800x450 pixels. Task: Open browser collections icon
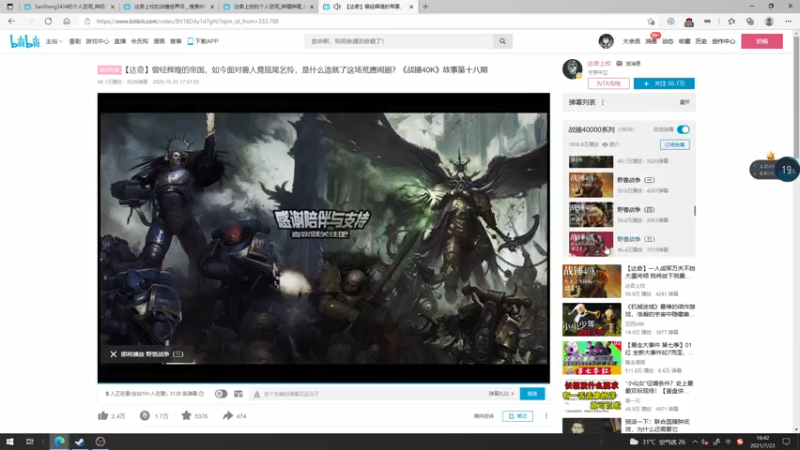coord(749,21)
